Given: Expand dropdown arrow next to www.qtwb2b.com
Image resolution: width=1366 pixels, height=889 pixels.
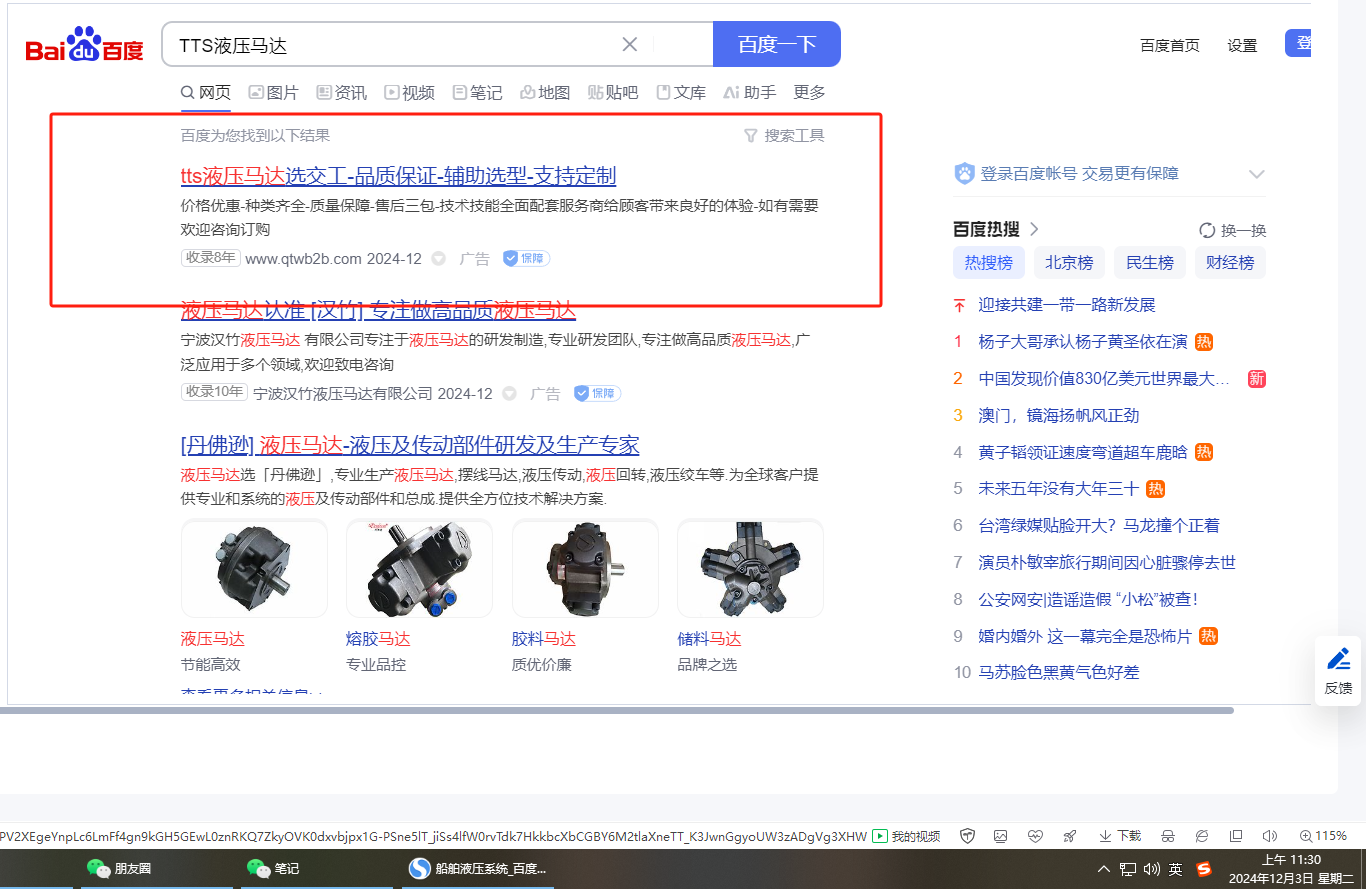Looking at the screenshot, I should pos(438,259).
